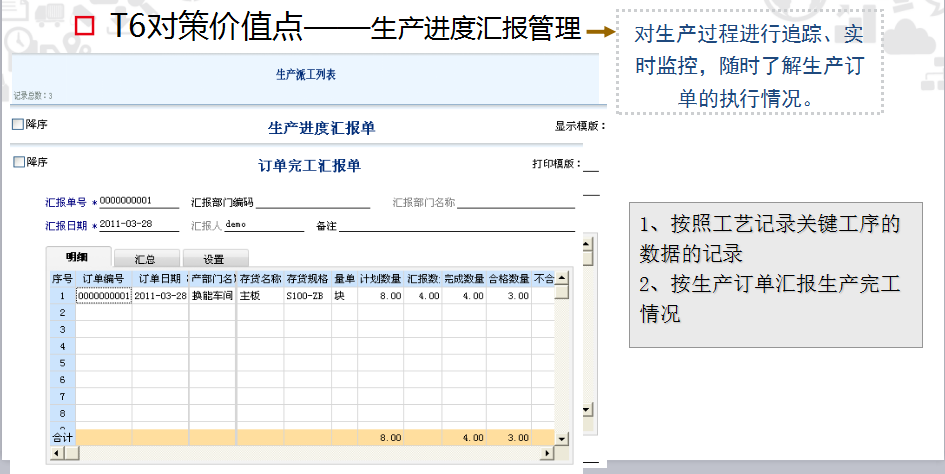Select the 换能车间 department cell
945x474 pixels.
[x=212, y=295]
